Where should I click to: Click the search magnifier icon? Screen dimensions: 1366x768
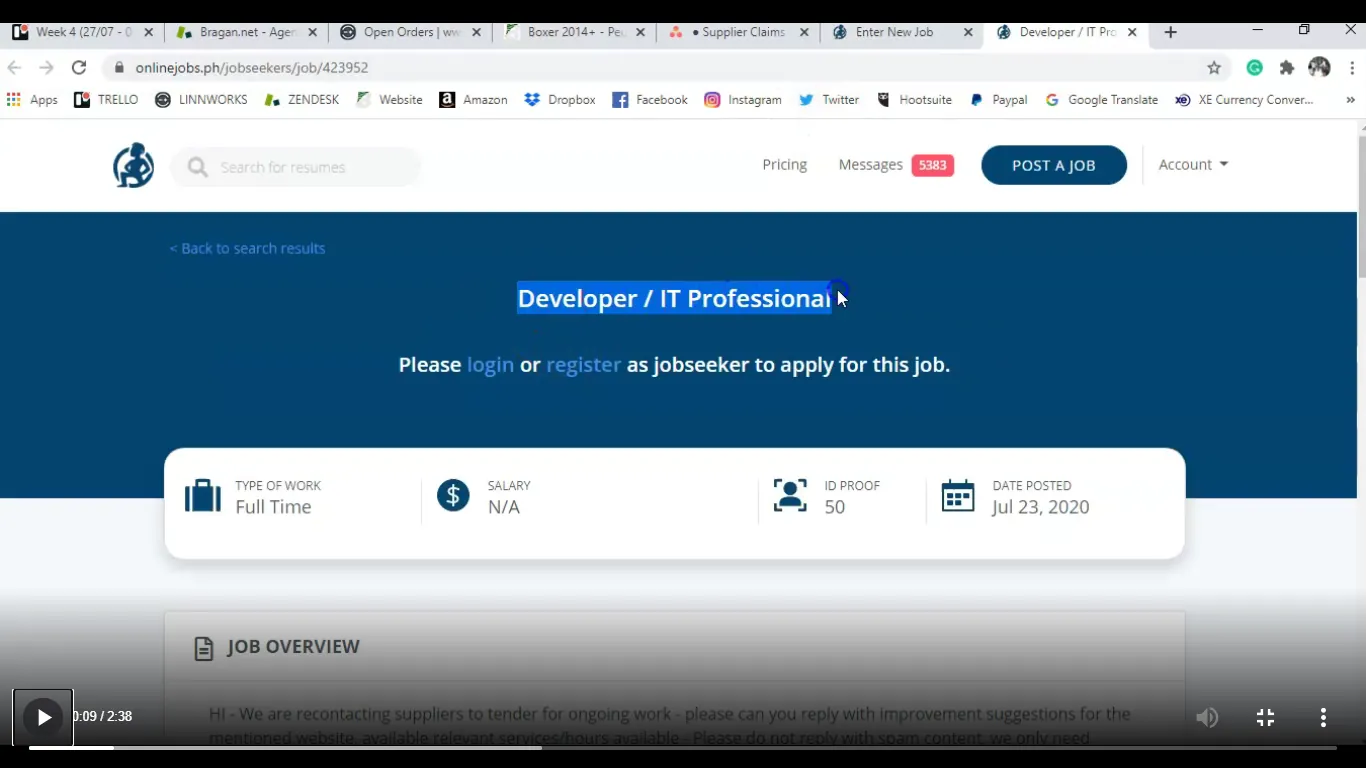(198, 167)
